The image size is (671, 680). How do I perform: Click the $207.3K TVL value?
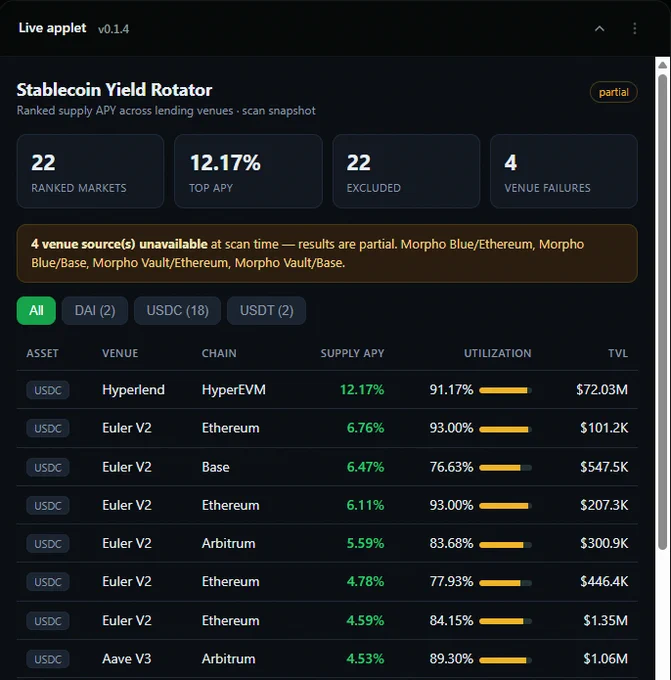604,505
